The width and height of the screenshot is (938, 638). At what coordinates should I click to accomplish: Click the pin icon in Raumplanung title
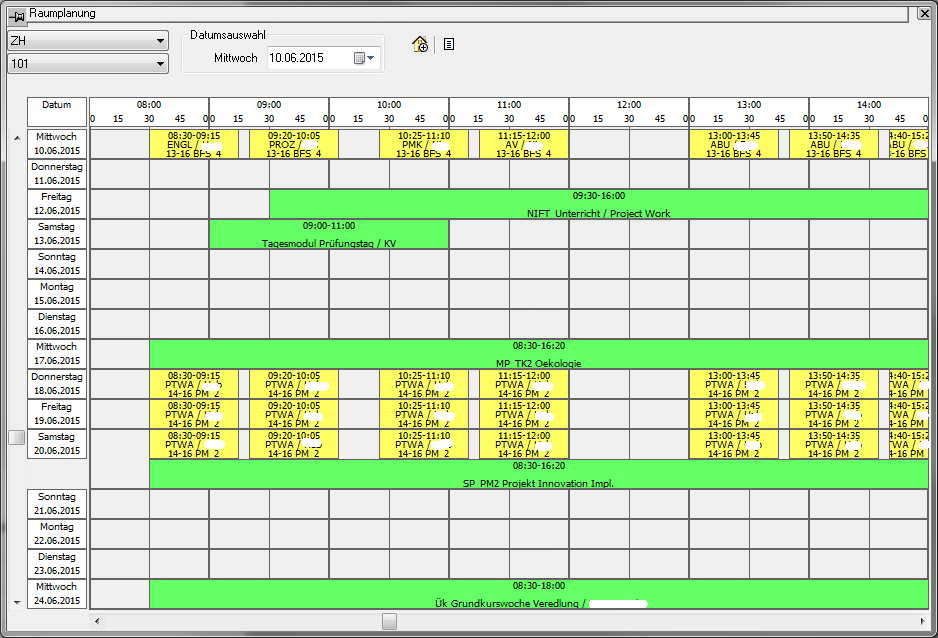(x=17, y=13)
